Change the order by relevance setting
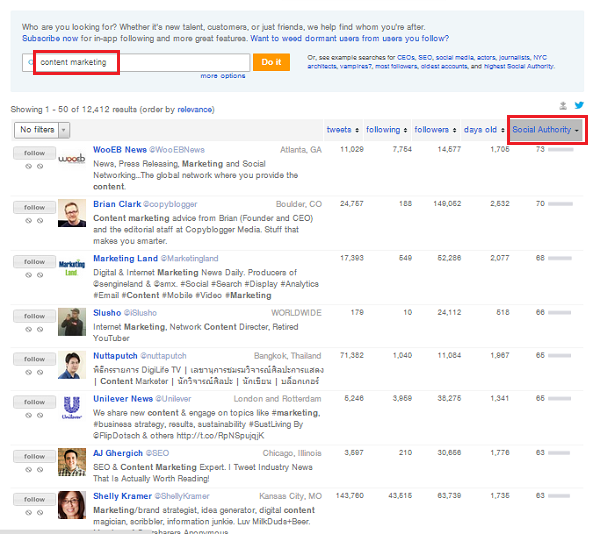Screen dimensions: 600x534 (x=195, y=109)
